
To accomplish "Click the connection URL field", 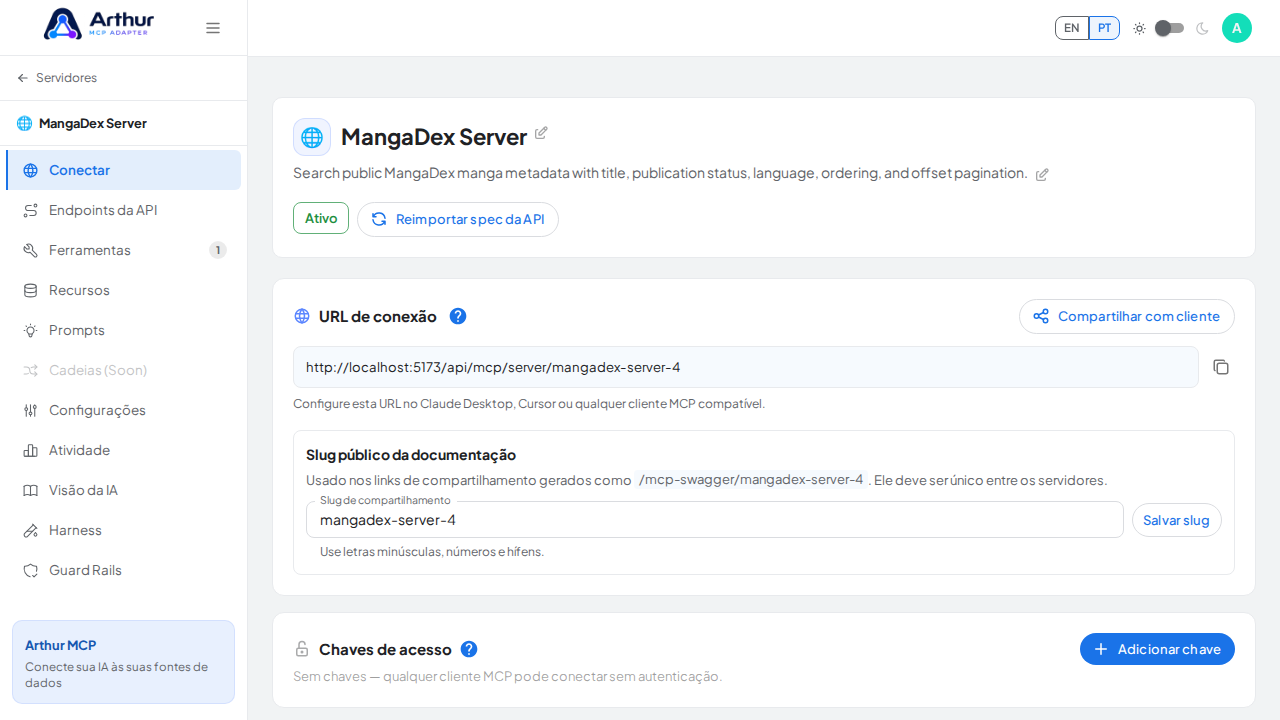I will tap(745, 367).
